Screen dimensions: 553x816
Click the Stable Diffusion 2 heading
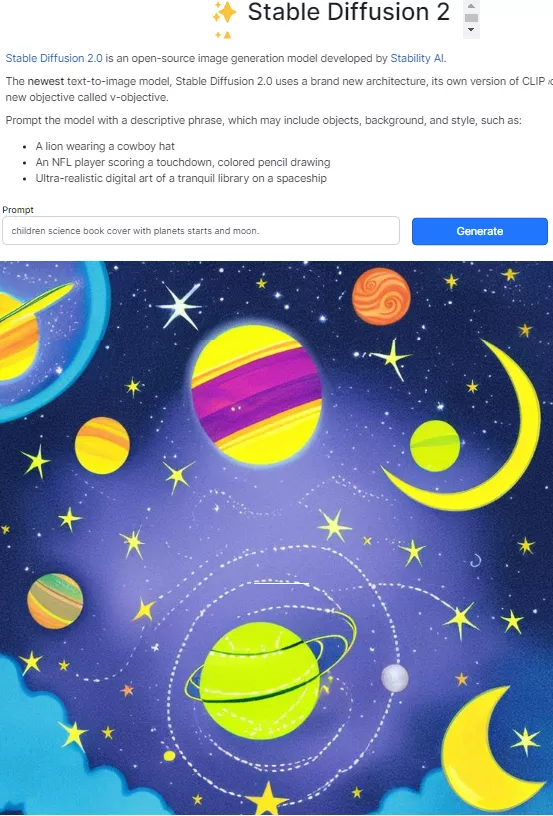point(349,12)
